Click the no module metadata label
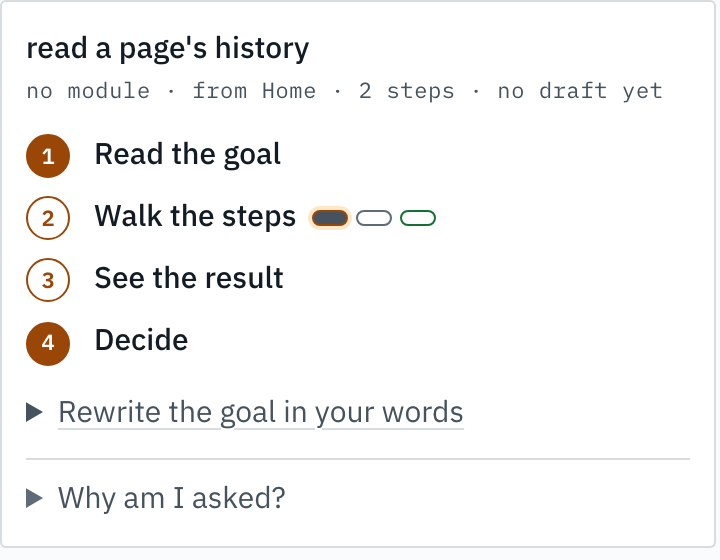The image size is (720, 560). [88, 91]
